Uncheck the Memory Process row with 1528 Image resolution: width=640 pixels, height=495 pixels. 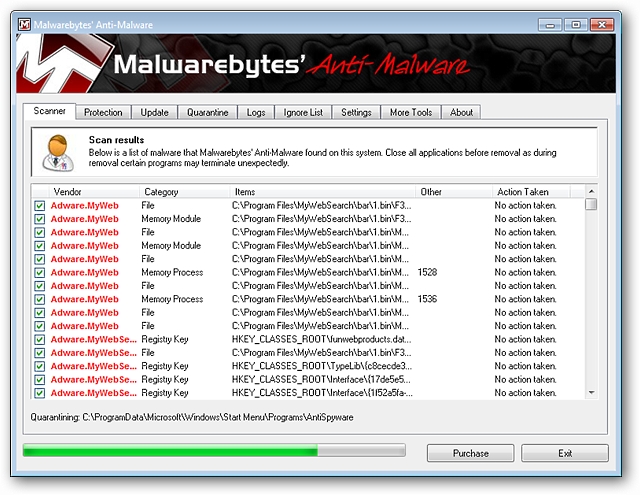point(40,273)
